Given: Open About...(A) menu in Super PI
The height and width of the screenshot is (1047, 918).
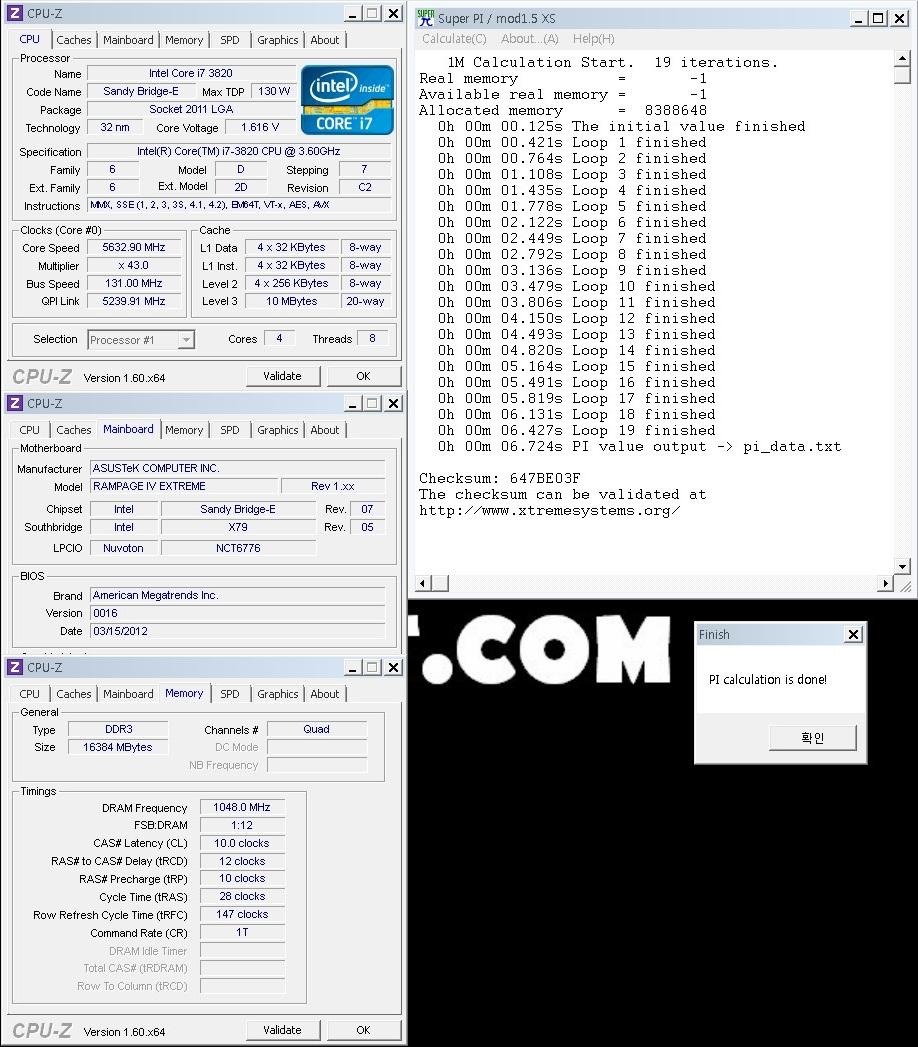Looking at the screenshot, I should [x=529, y=39].
